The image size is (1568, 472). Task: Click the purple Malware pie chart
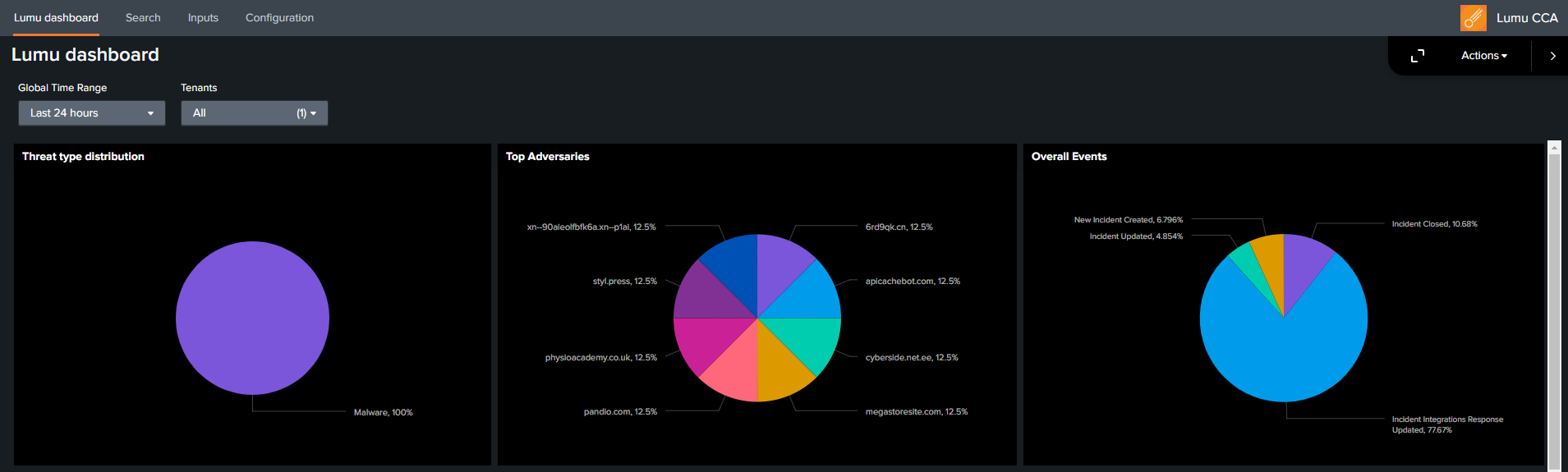pyautogui.click(x=252, y=318)
